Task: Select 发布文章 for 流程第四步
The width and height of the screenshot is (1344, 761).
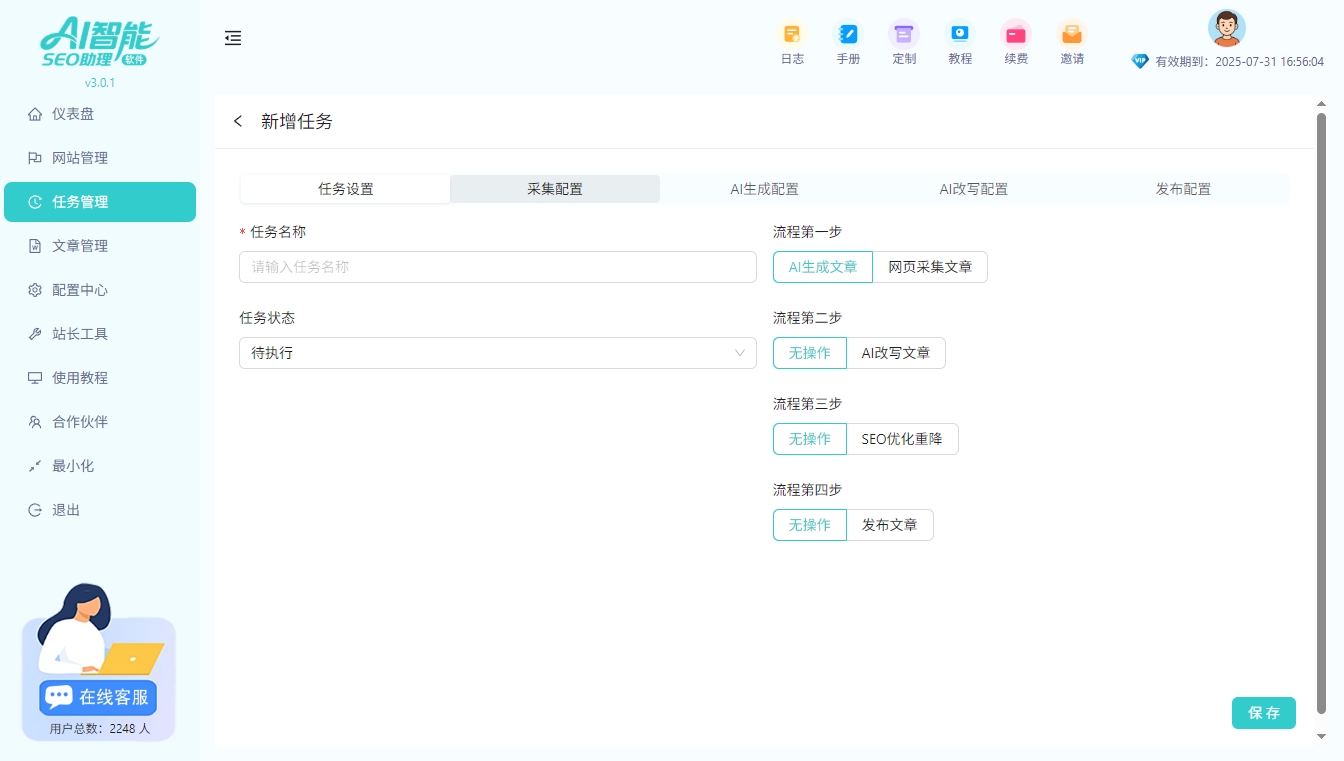Action: [890, 524]
